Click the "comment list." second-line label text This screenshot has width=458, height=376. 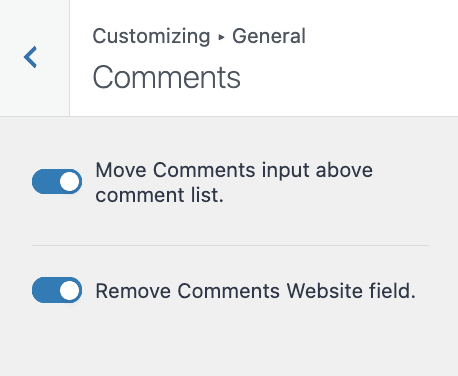(159, 195)
